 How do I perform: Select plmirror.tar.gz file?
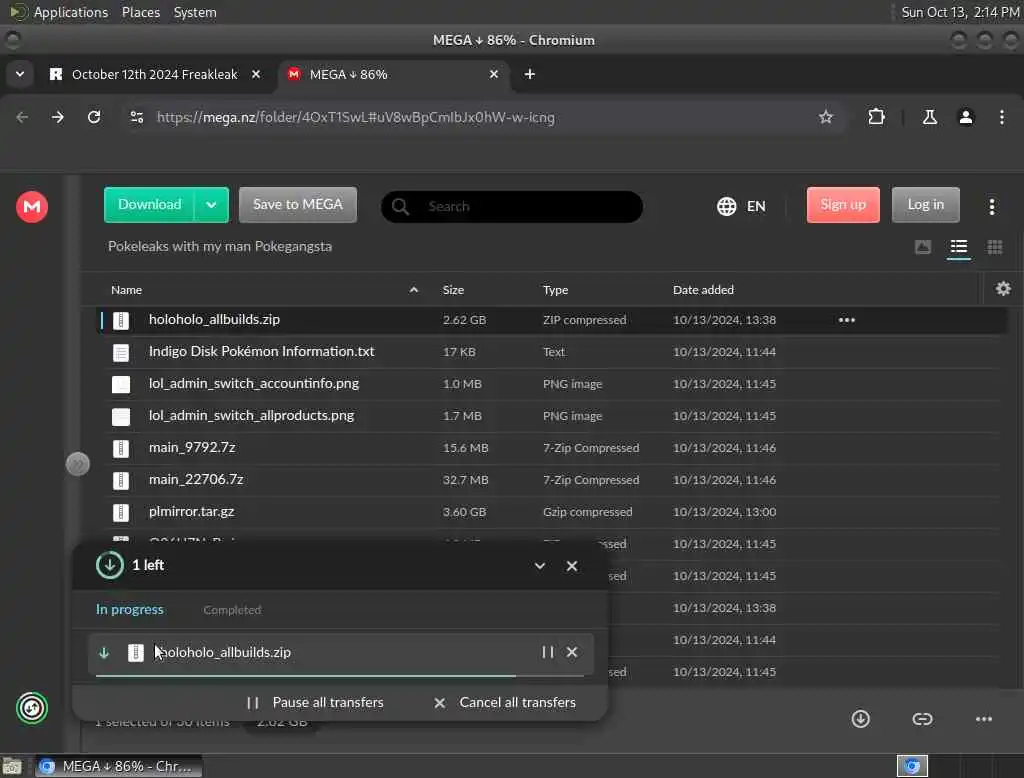pyautogui.click(x=551, y=511)
